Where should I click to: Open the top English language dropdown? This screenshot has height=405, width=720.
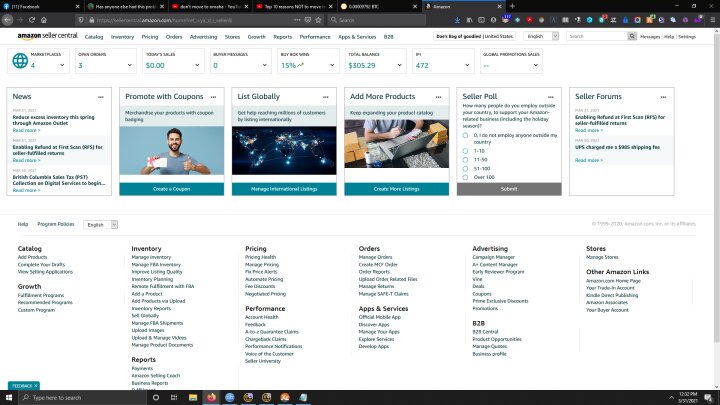point(541,36)
